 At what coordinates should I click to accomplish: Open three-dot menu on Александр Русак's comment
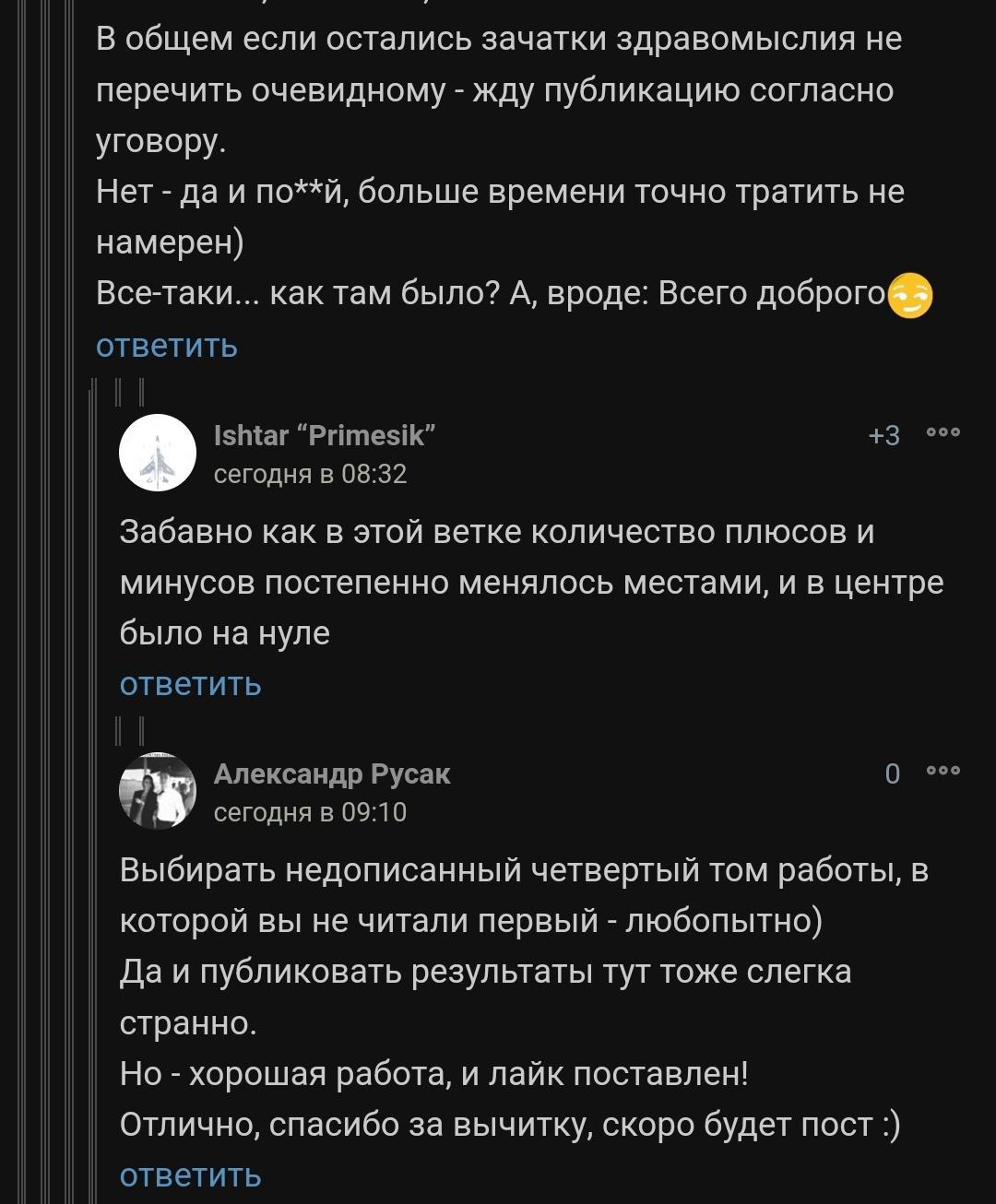pyautogui.click(x=943, y=773)
